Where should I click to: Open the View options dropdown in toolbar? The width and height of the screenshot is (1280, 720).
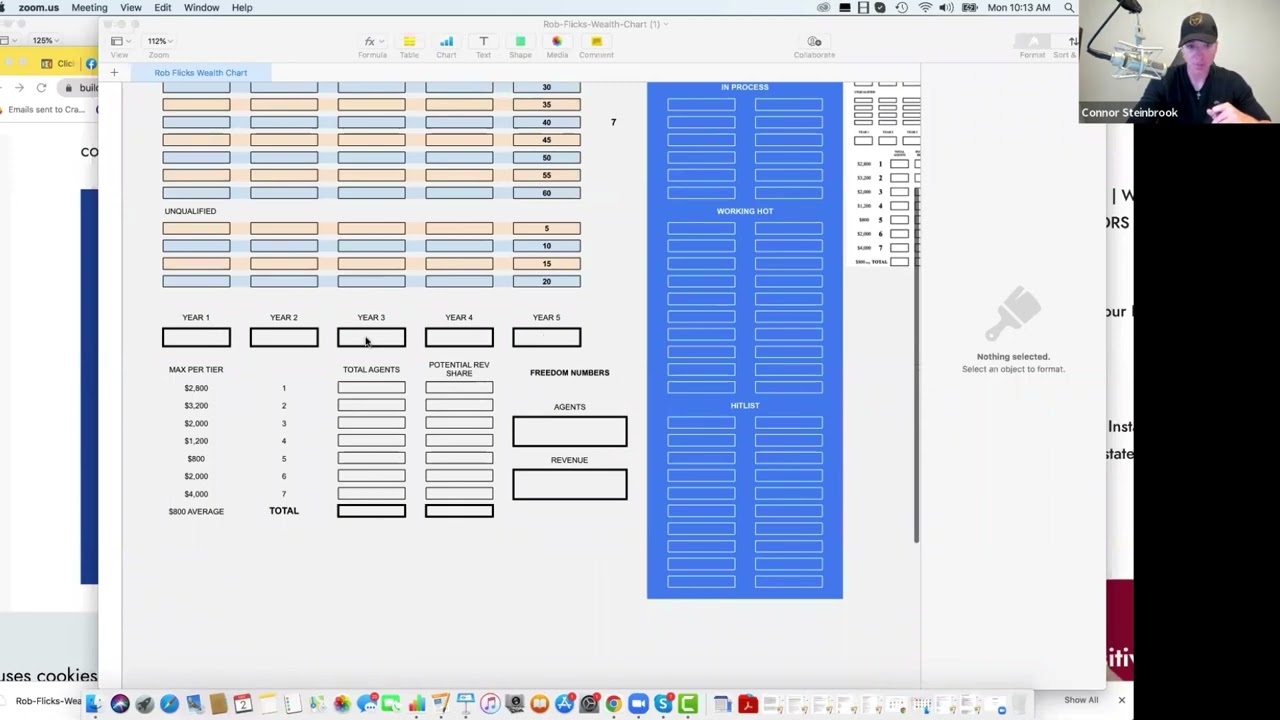coord(118,42)
